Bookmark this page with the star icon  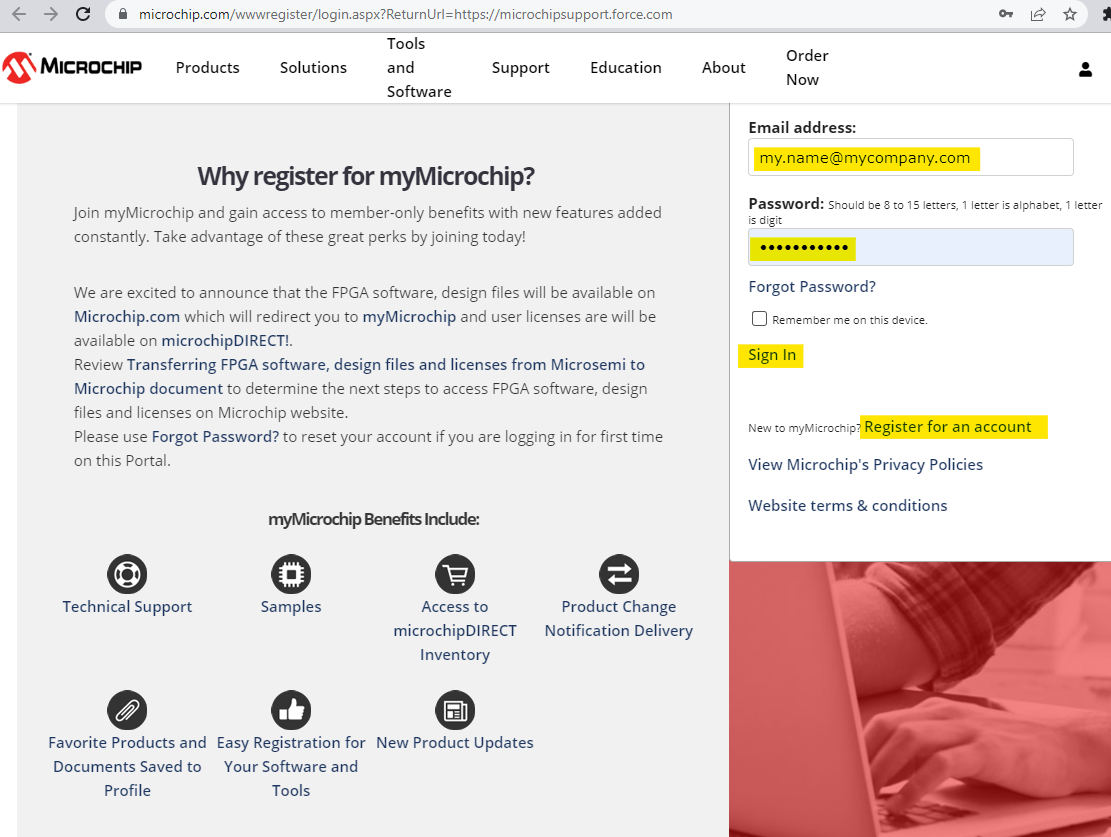(x=1070, y=14)
